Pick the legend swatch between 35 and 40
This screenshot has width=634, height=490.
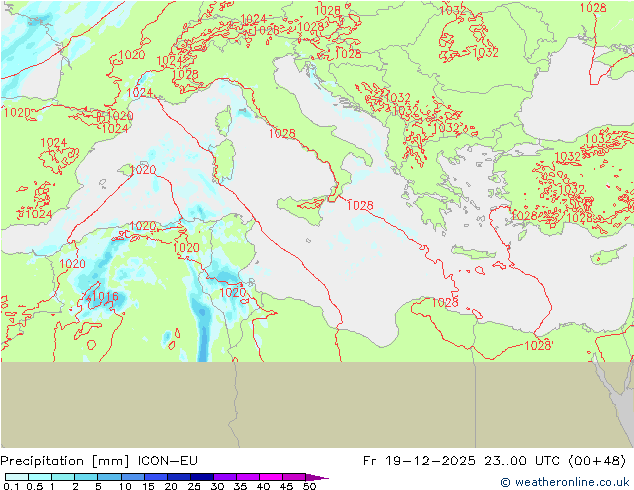pyautogui.click(x=248, y=477)
